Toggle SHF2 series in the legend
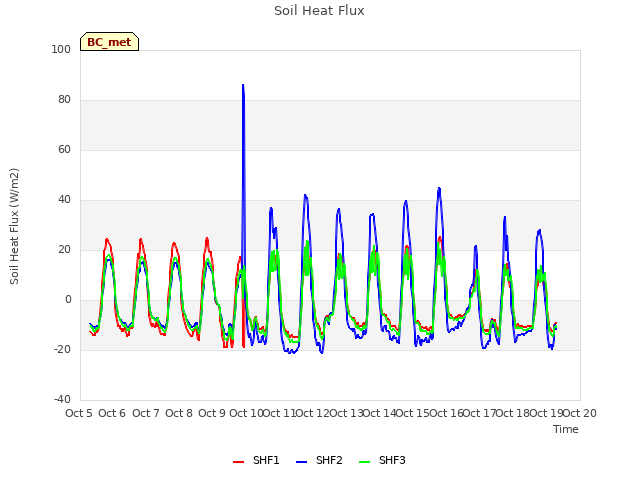 coord(319,460)
